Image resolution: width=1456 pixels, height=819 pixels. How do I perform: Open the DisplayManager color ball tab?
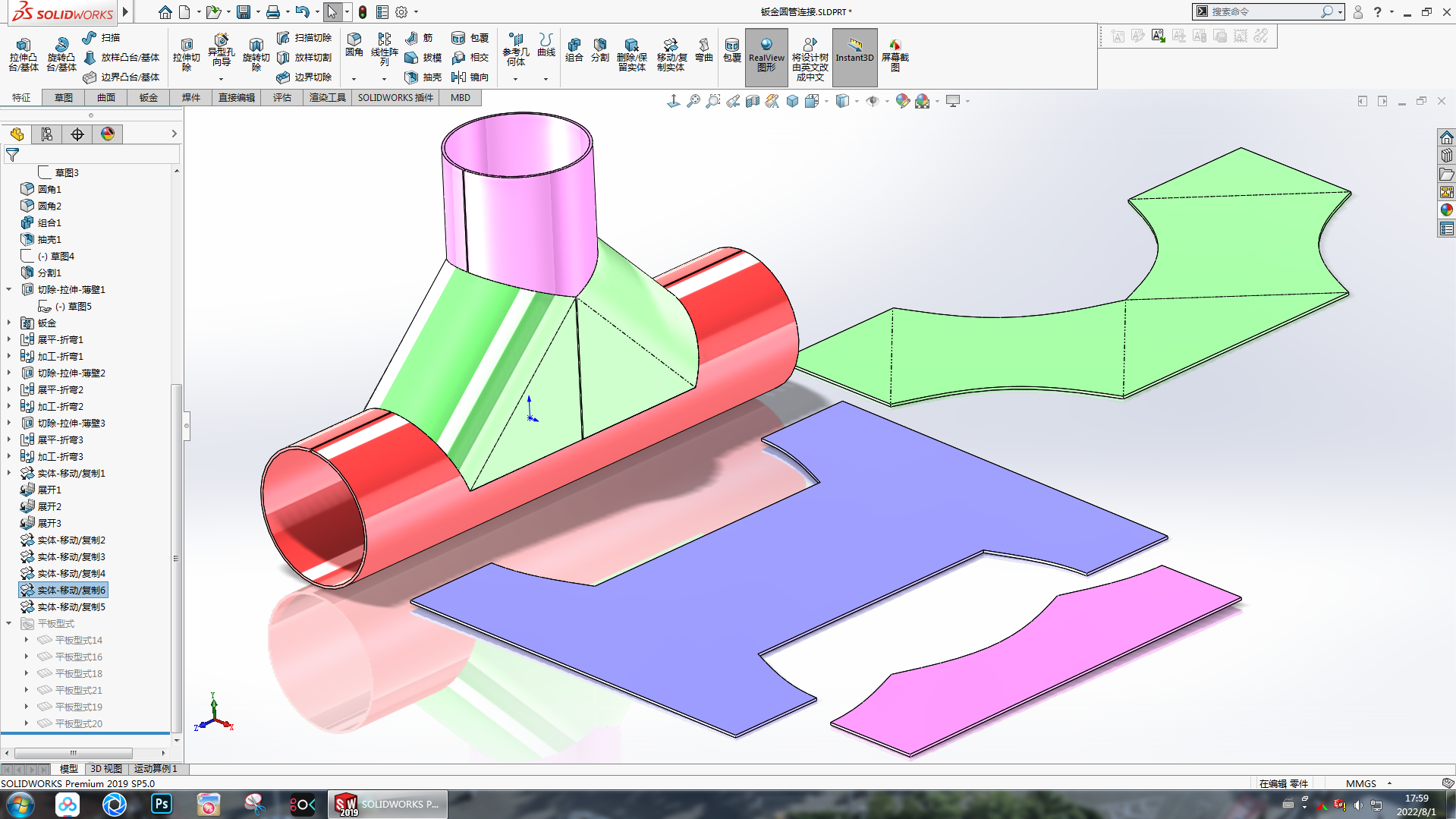coord(108,134)
